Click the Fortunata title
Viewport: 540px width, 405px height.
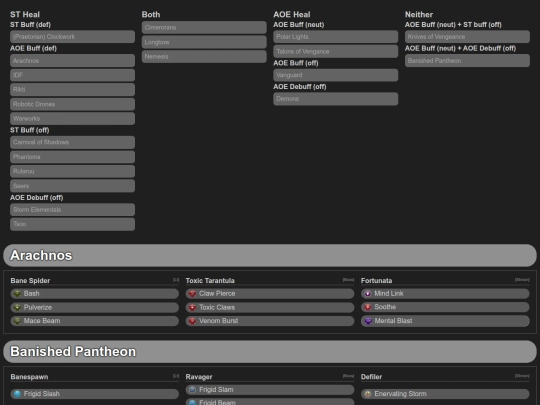tap(376, 281)
